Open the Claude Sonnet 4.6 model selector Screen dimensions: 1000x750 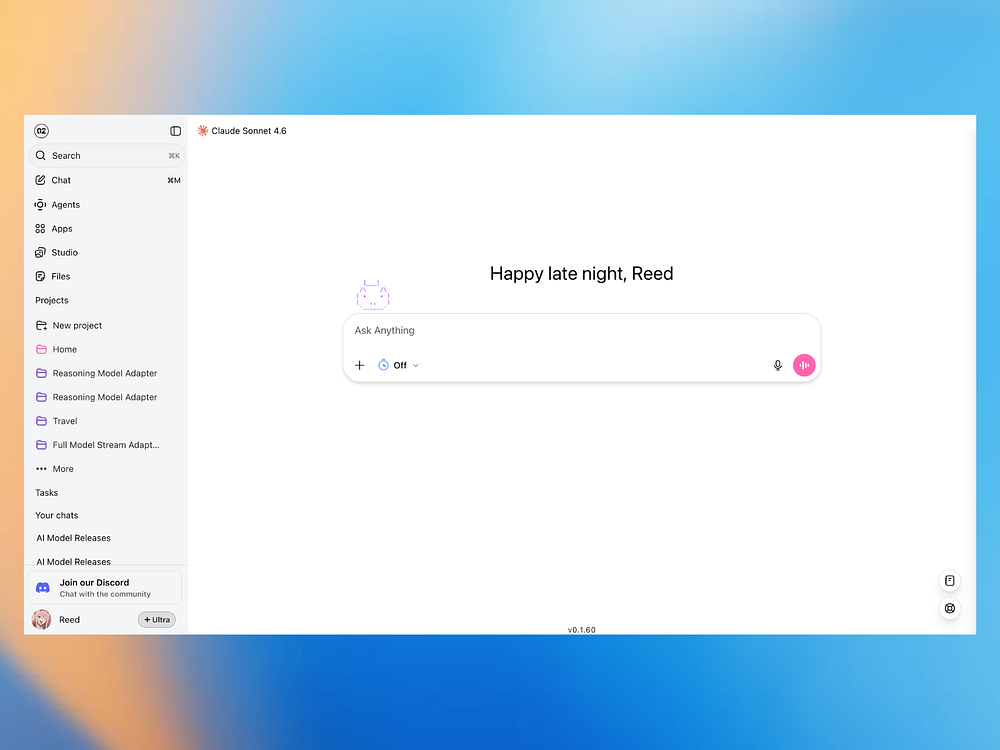(242, 131)
